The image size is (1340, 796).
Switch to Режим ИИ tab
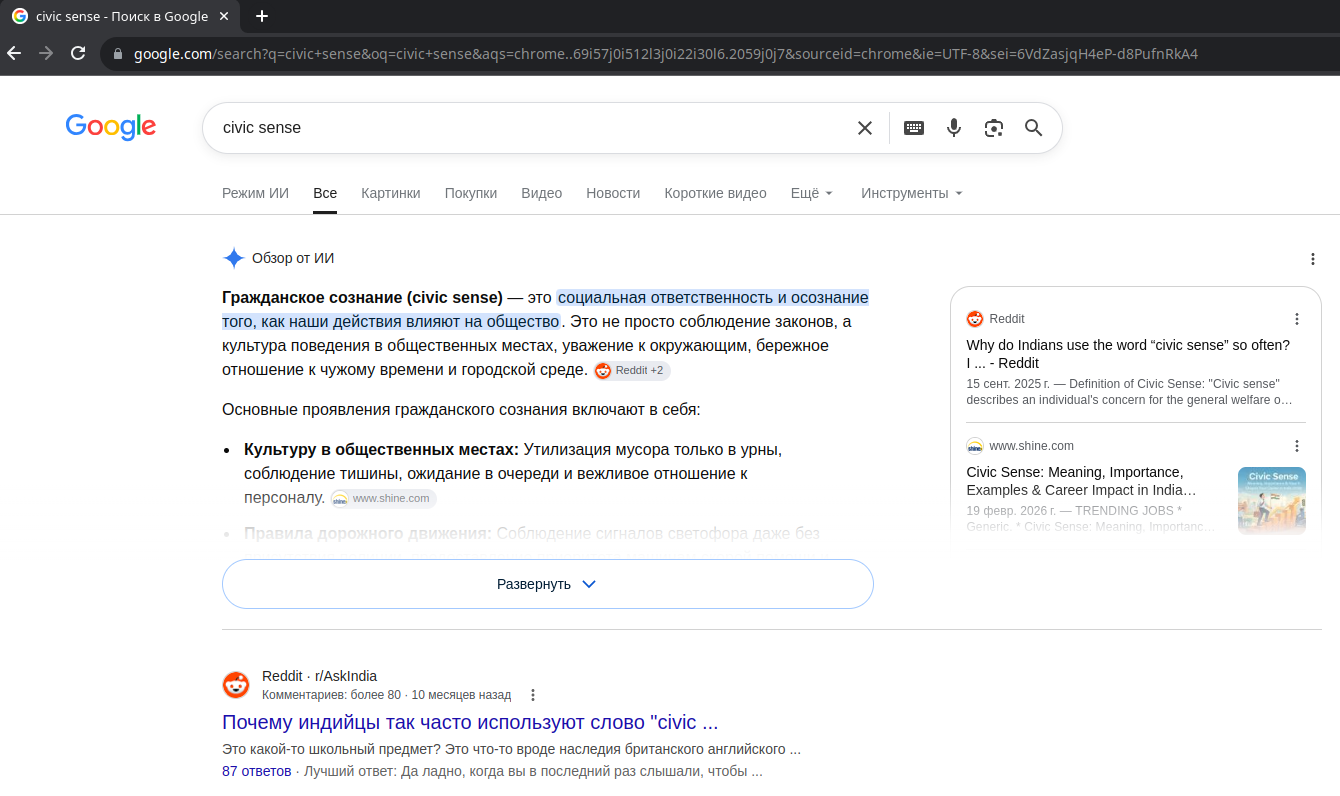point(255,193)
